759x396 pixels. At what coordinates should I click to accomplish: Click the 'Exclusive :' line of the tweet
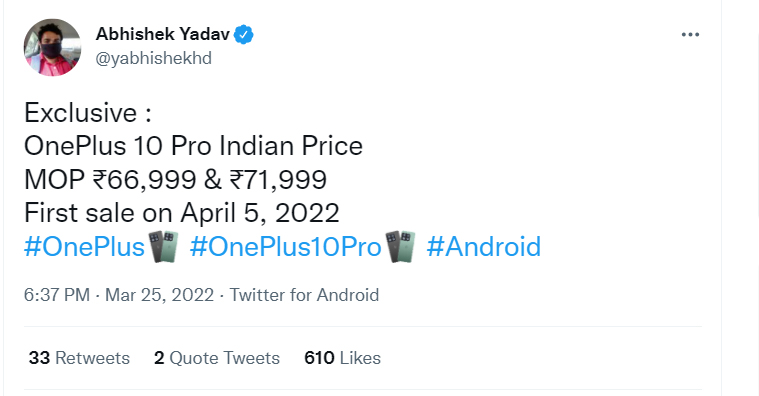(x=88, y=113)
